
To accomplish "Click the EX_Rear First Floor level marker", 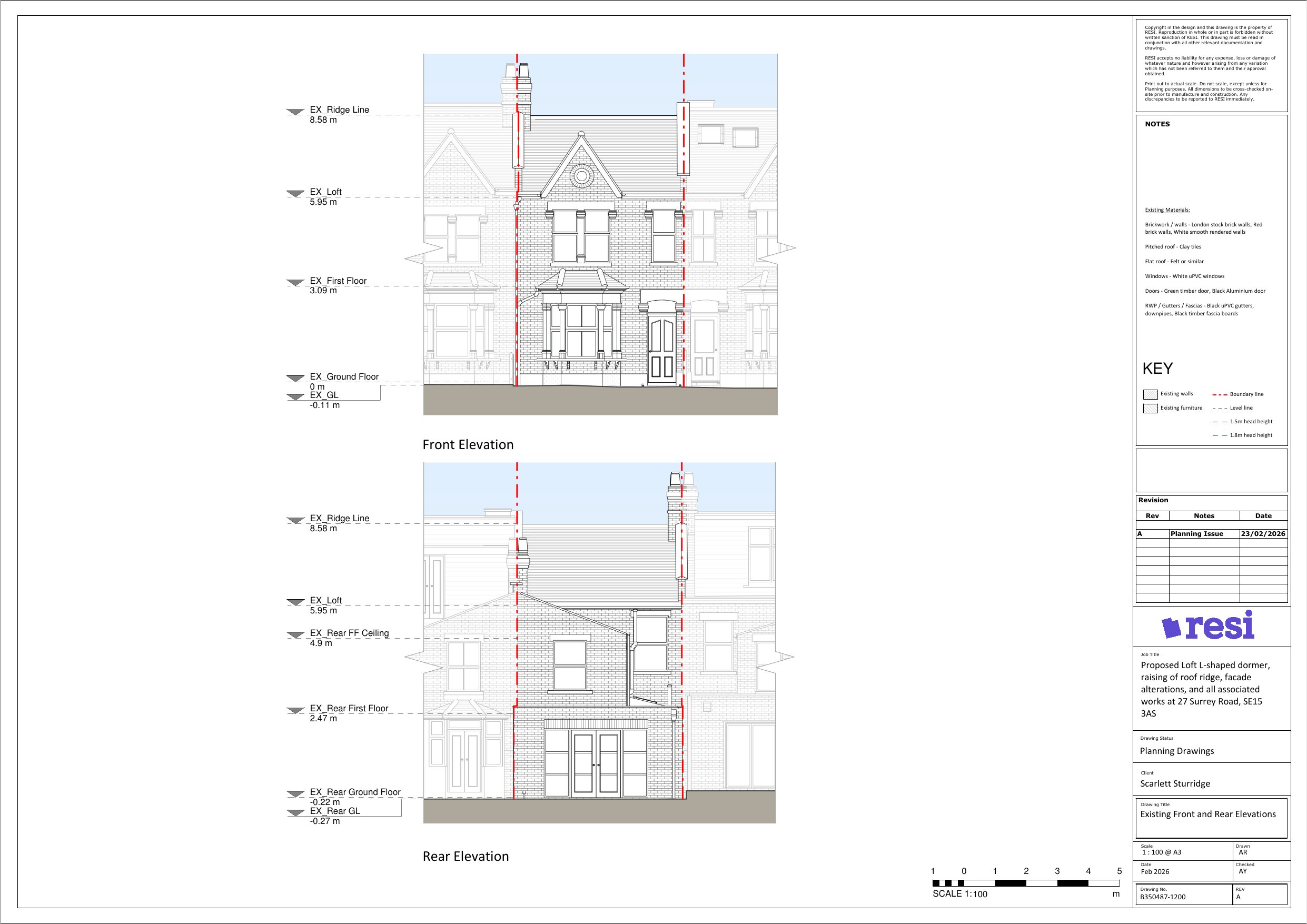I will click(295, 711).
